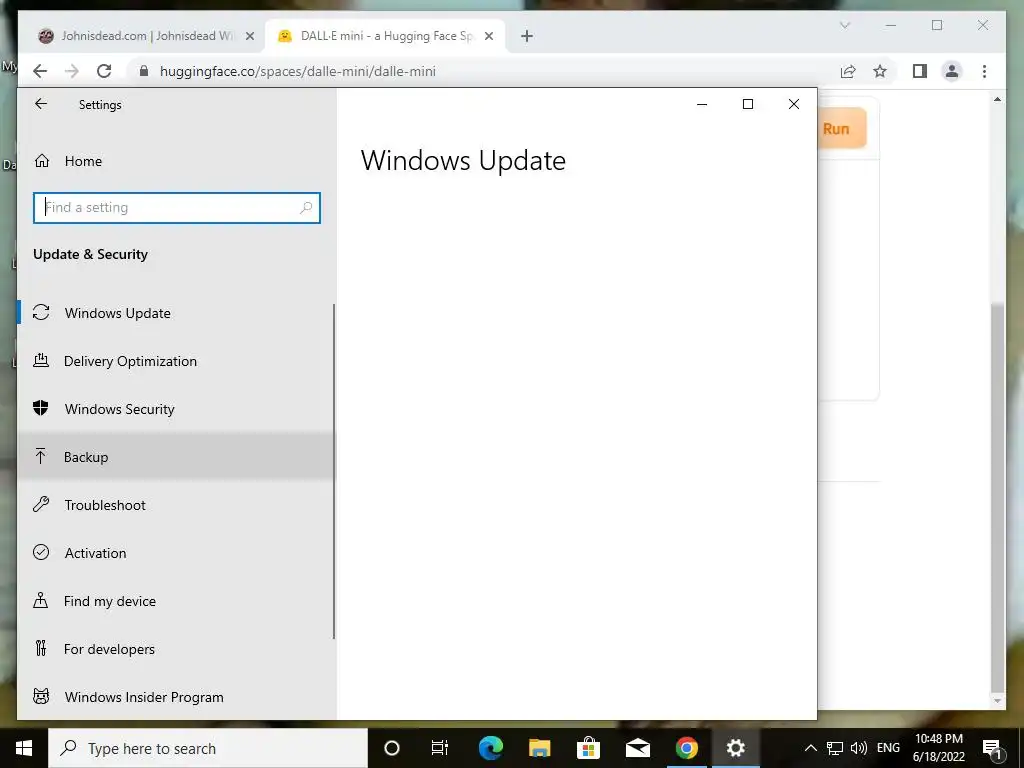Screen dimensions: 1024x768
Task: Click the Activation checkmark circle icon
Action: coord(41,552)
